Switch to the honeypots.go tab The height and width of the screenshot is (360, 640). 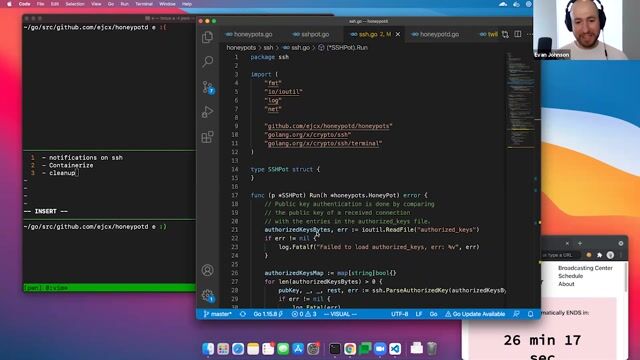point(249,34)
